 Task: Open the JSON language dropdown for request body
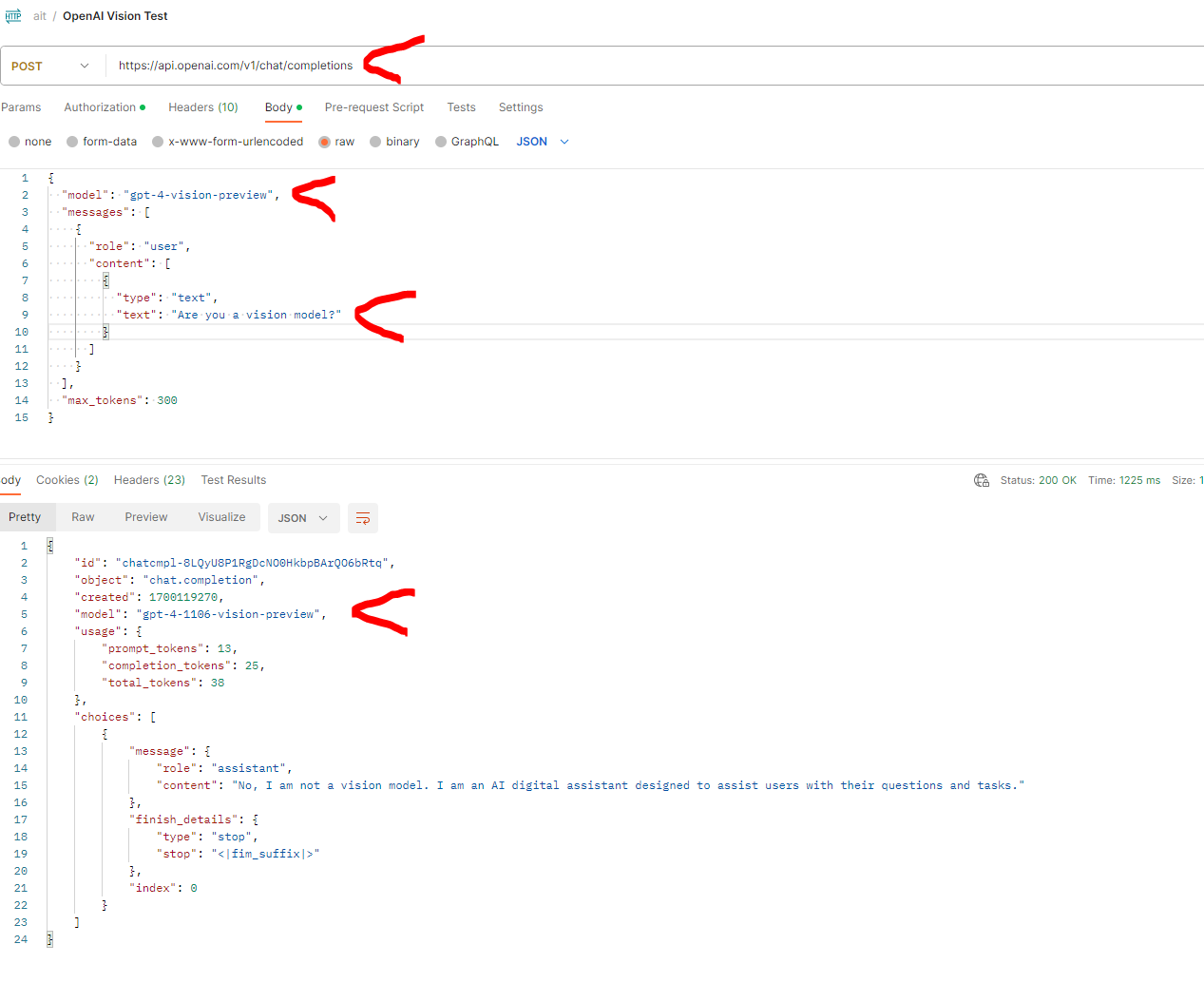point(542,141)
